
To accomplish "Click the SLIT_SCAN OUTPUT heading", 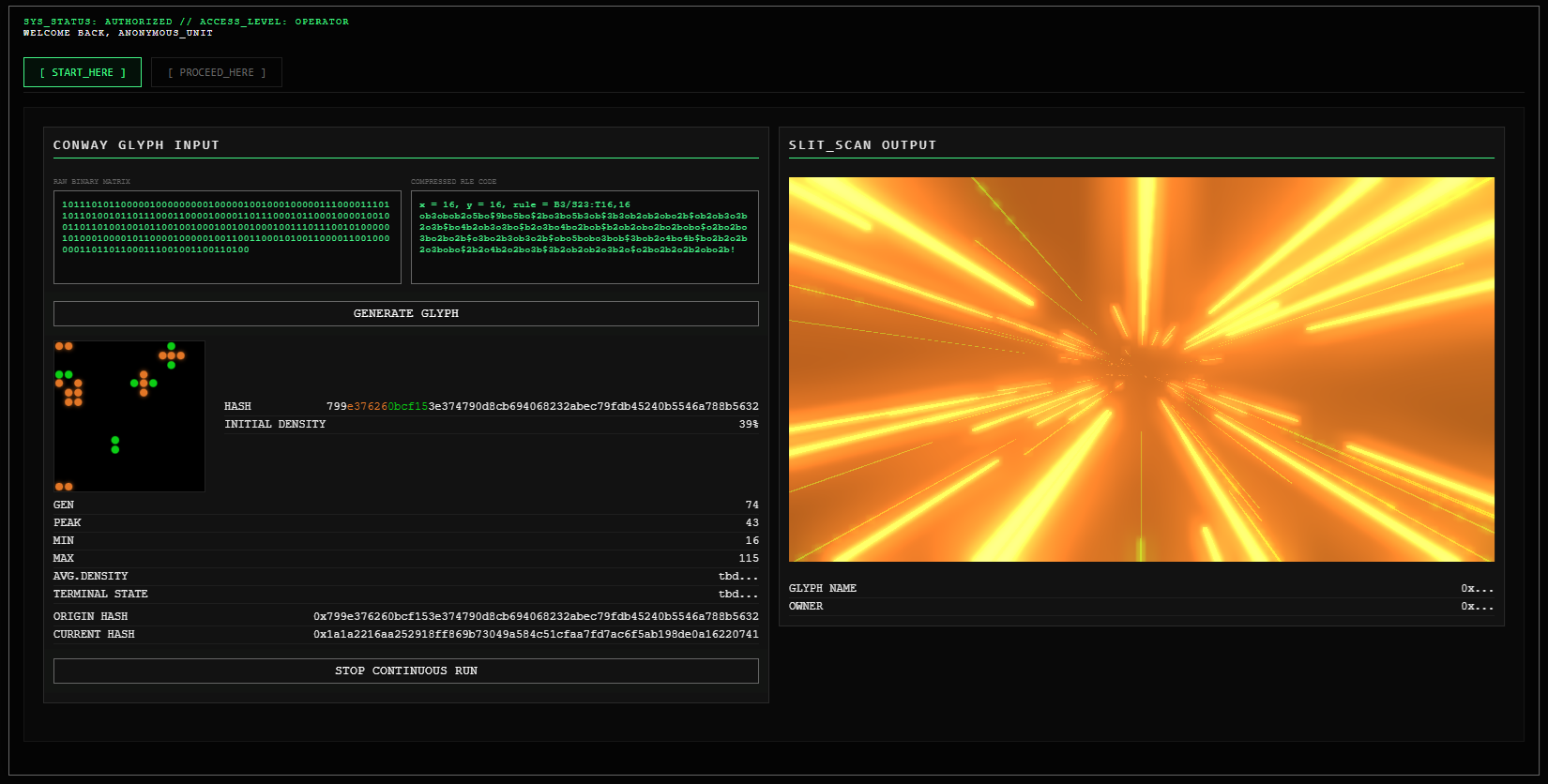I will pyautogui.click(x=862, y=145).
